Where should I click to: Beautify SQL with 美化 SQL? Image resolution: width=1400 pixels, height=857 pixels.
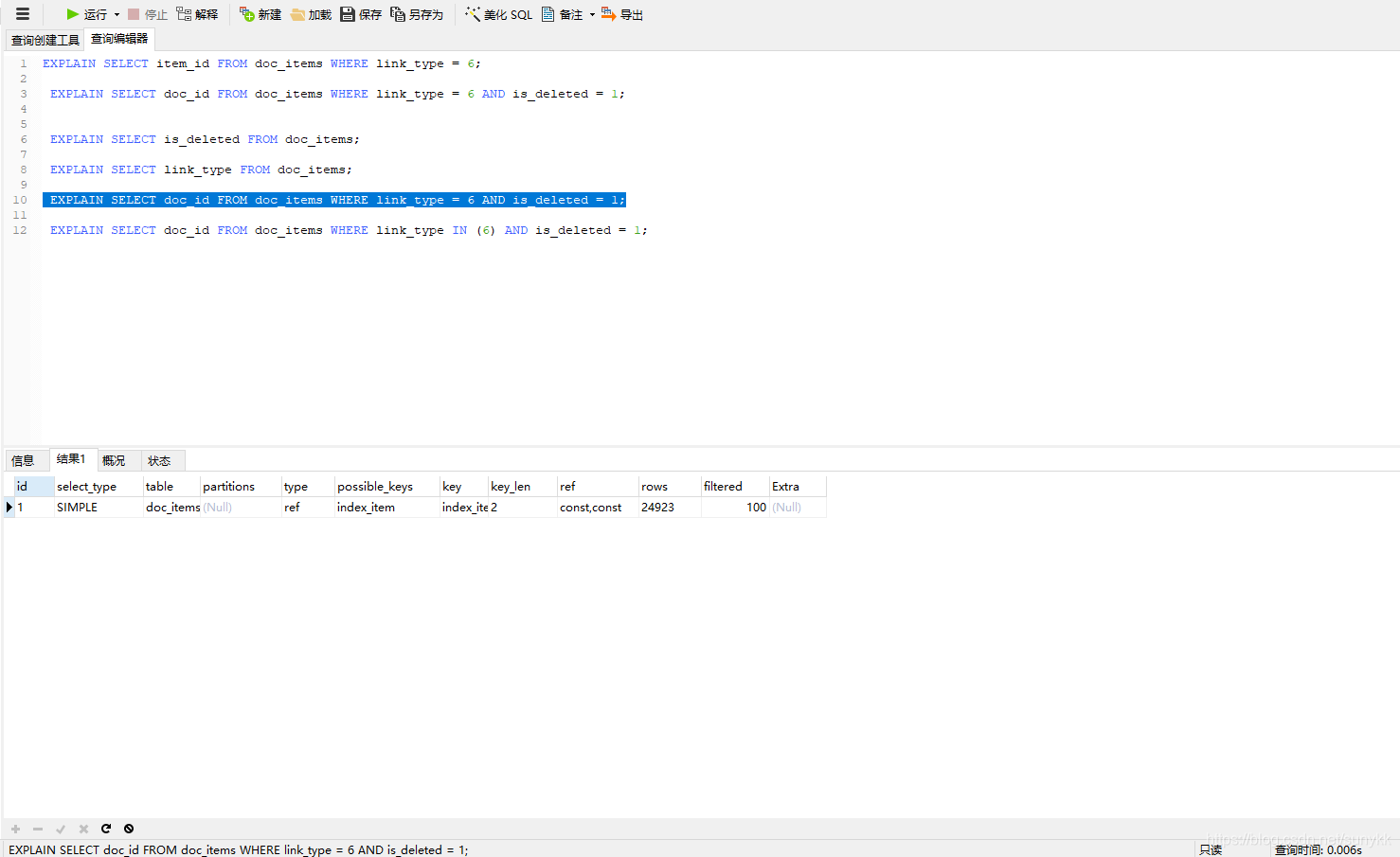(499, 14)
